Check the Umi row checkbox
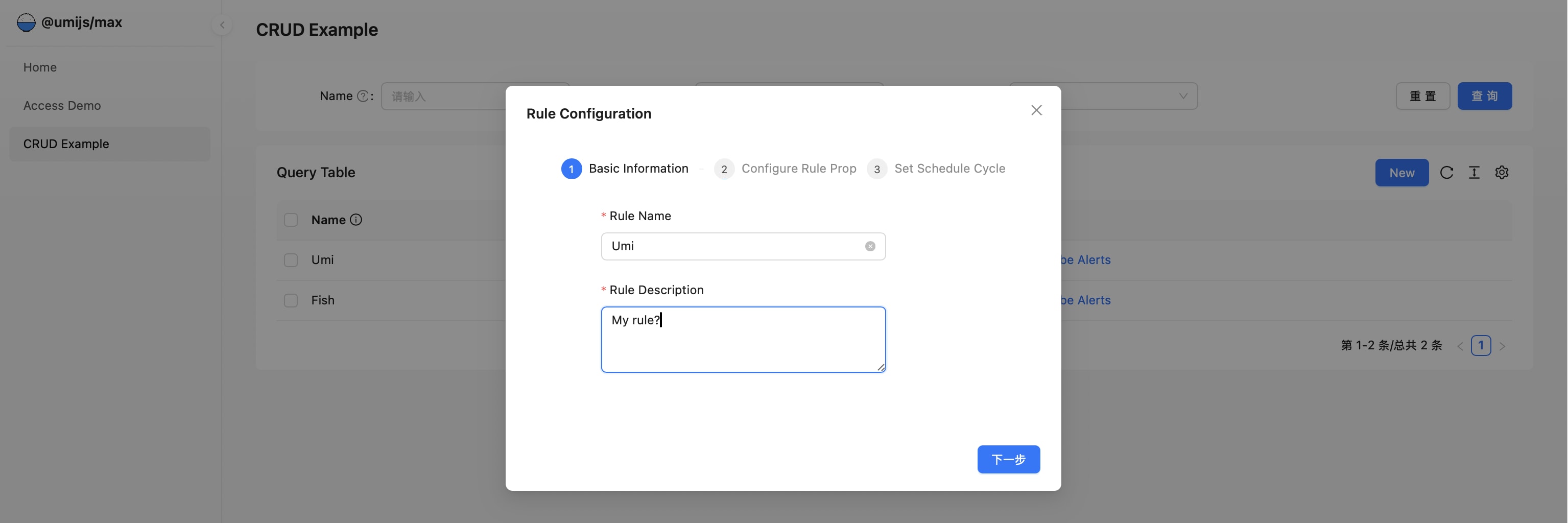The image size is (1568, 523). click(x=291, y=260)
